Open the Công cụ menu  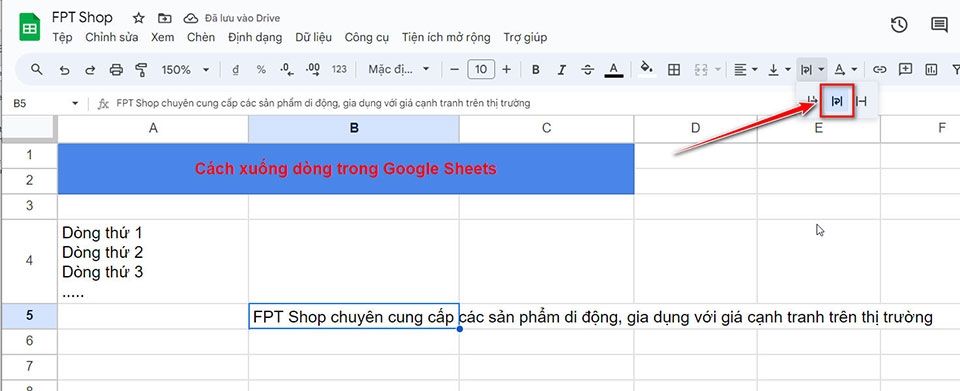coord(367,37)
